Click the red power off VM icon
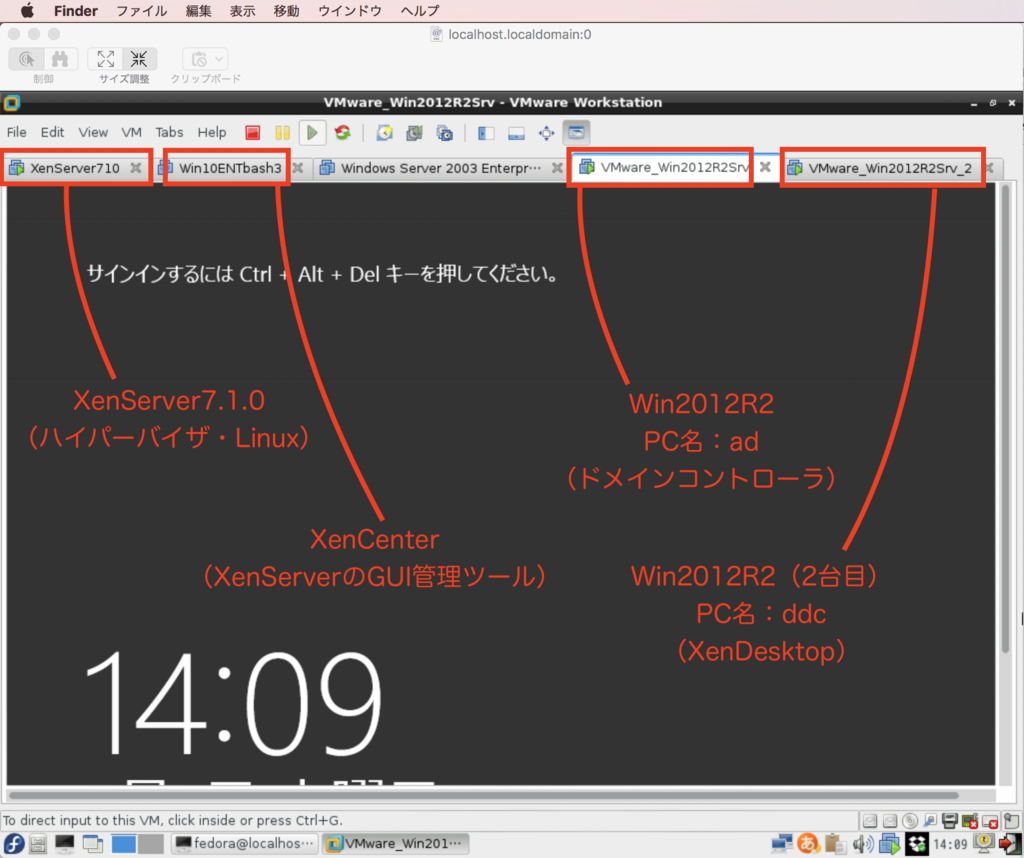 [x=253, y=133]
